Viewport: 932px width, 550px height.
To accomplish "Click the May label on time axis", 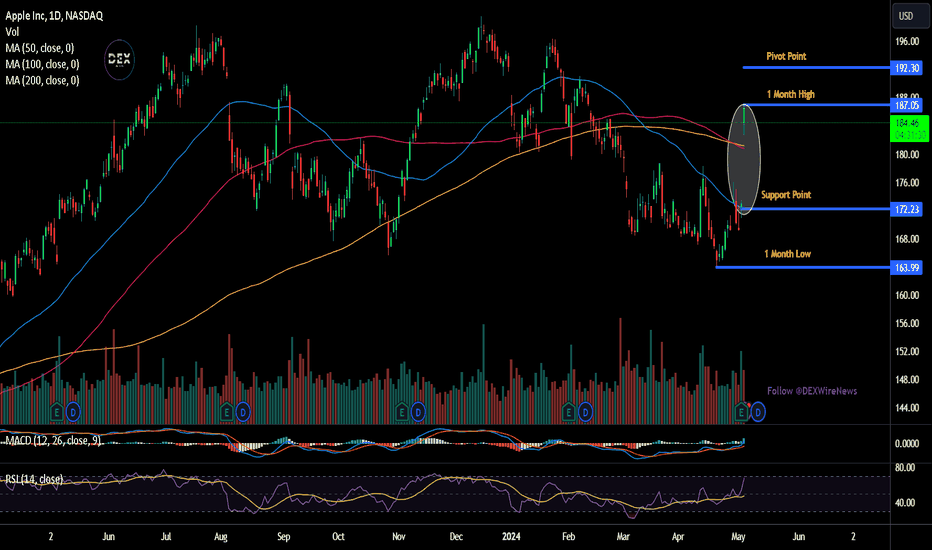I will click(x=738, y=536).
